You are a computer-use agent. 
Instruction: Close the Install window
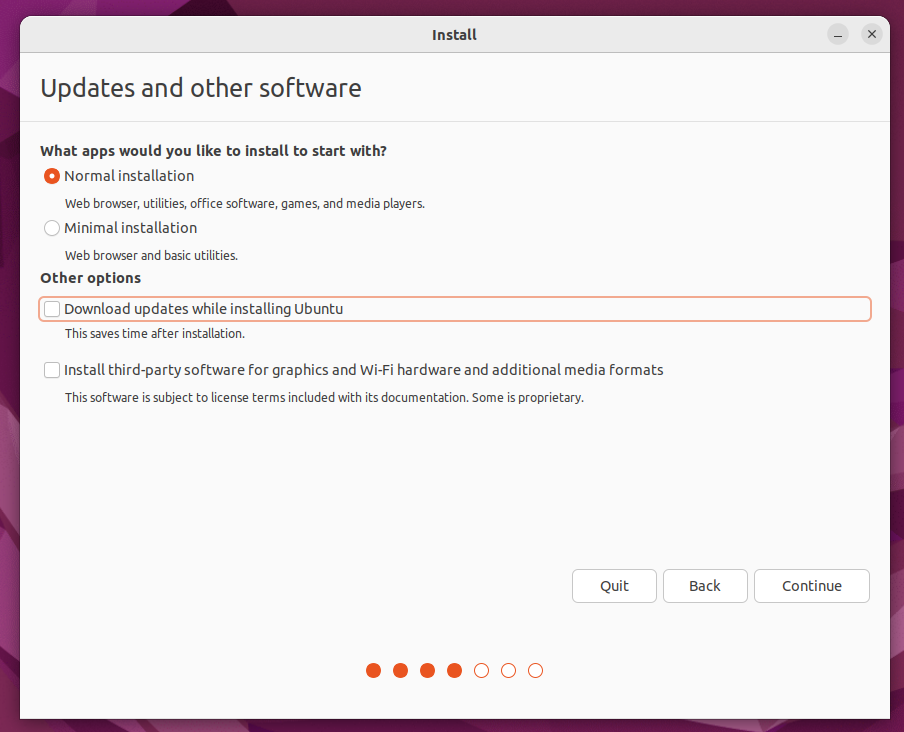point(871,33)
